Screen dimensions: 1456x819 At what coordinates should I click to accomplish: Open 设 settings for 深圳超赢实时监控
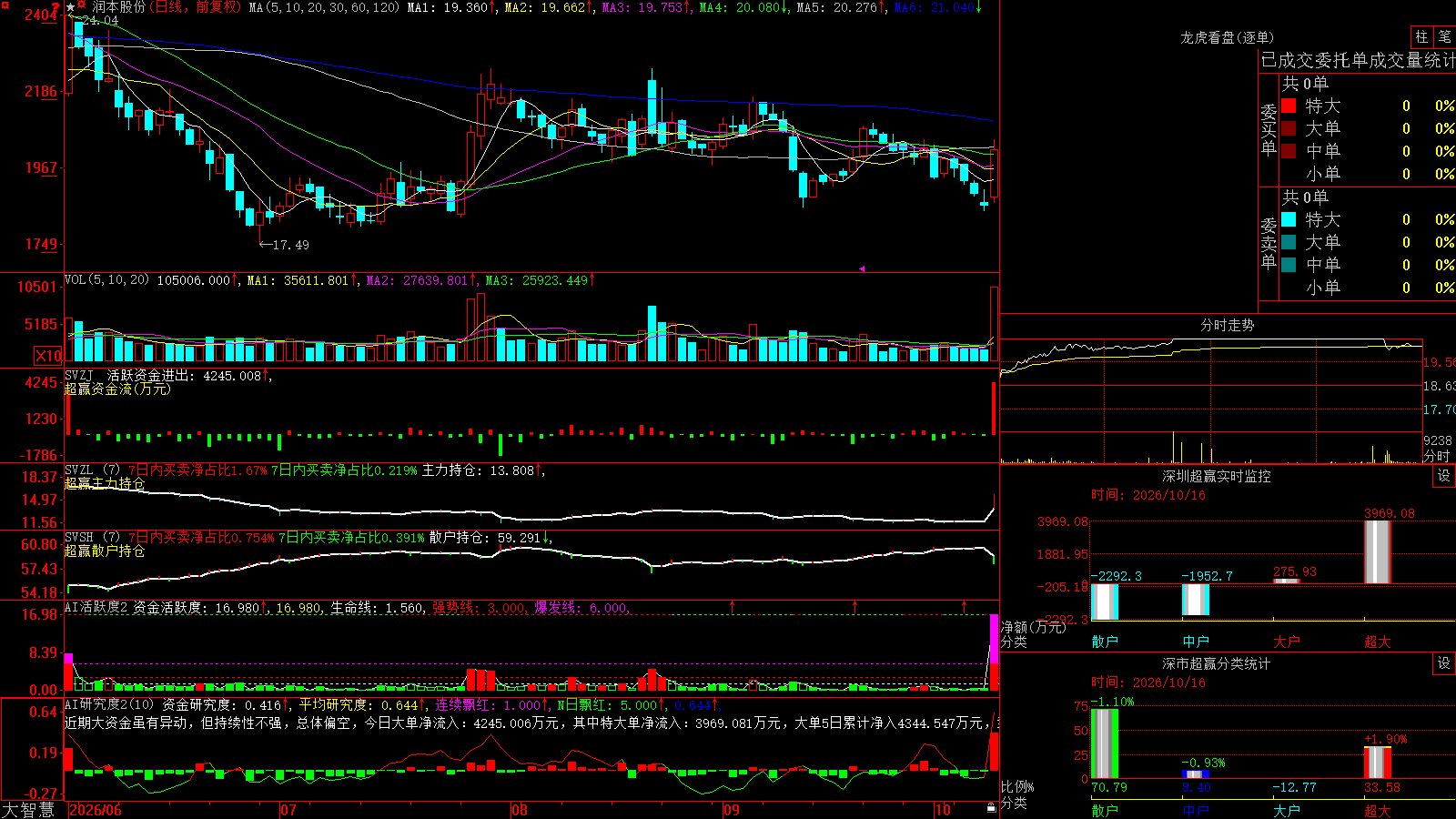click(x=1444, y=476)
